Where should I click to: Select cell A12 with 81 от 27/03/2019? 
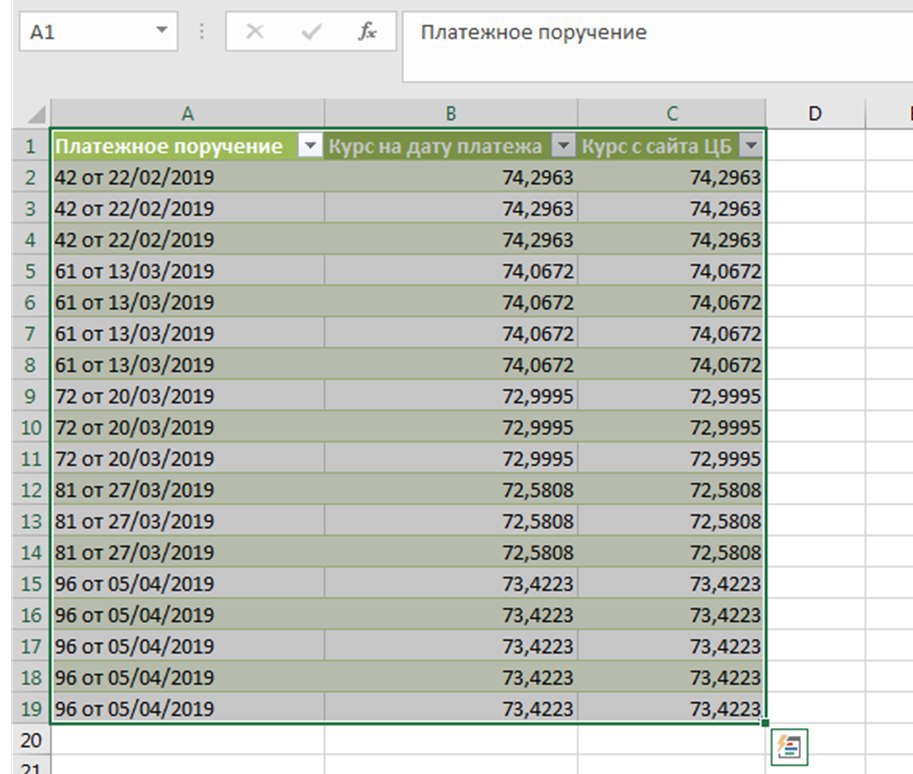pyautogui.click(x=187, y=490)
